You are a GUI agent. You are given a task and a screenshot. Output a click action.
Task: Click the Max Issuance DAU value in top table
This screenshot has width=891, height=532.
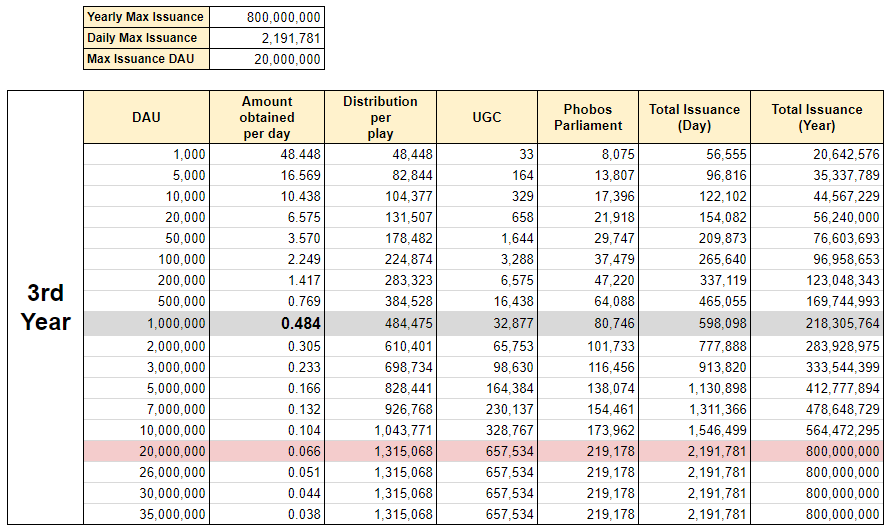click(x=266, y=59)
